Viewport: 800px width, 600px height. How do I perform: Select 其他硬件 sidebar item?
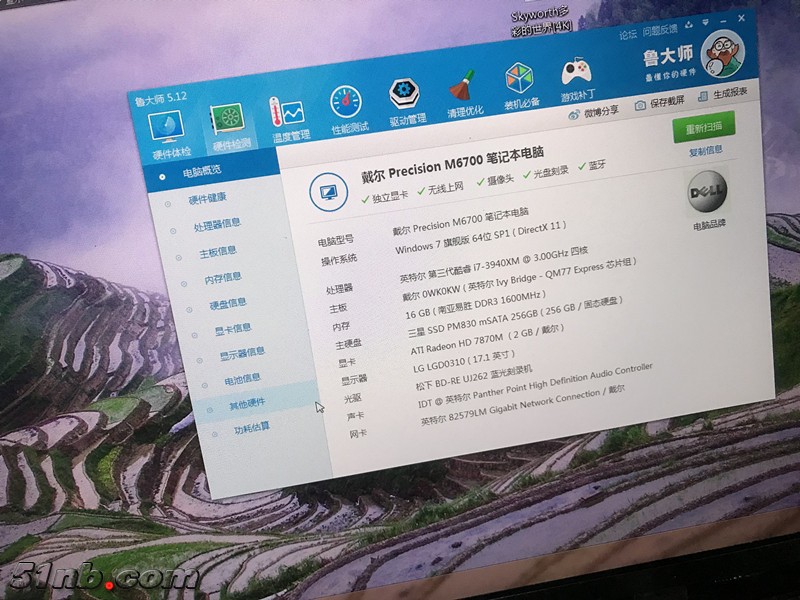(246, 403)
